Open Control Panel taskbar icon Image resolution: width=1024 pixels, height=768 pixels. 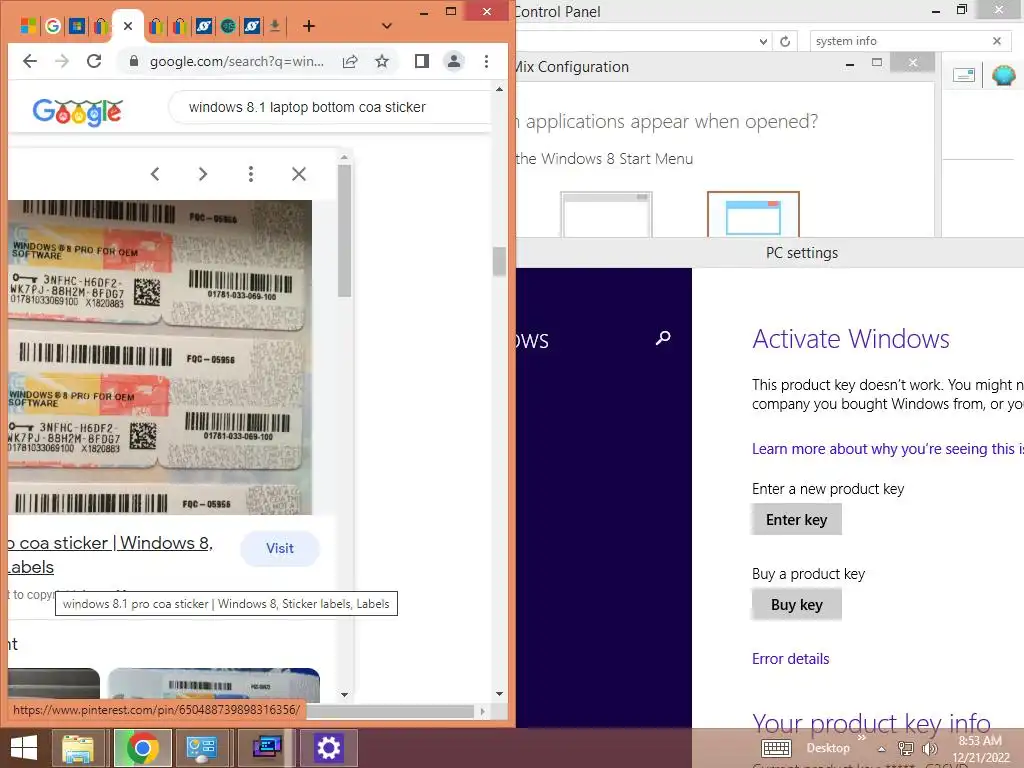coord(201,748)
